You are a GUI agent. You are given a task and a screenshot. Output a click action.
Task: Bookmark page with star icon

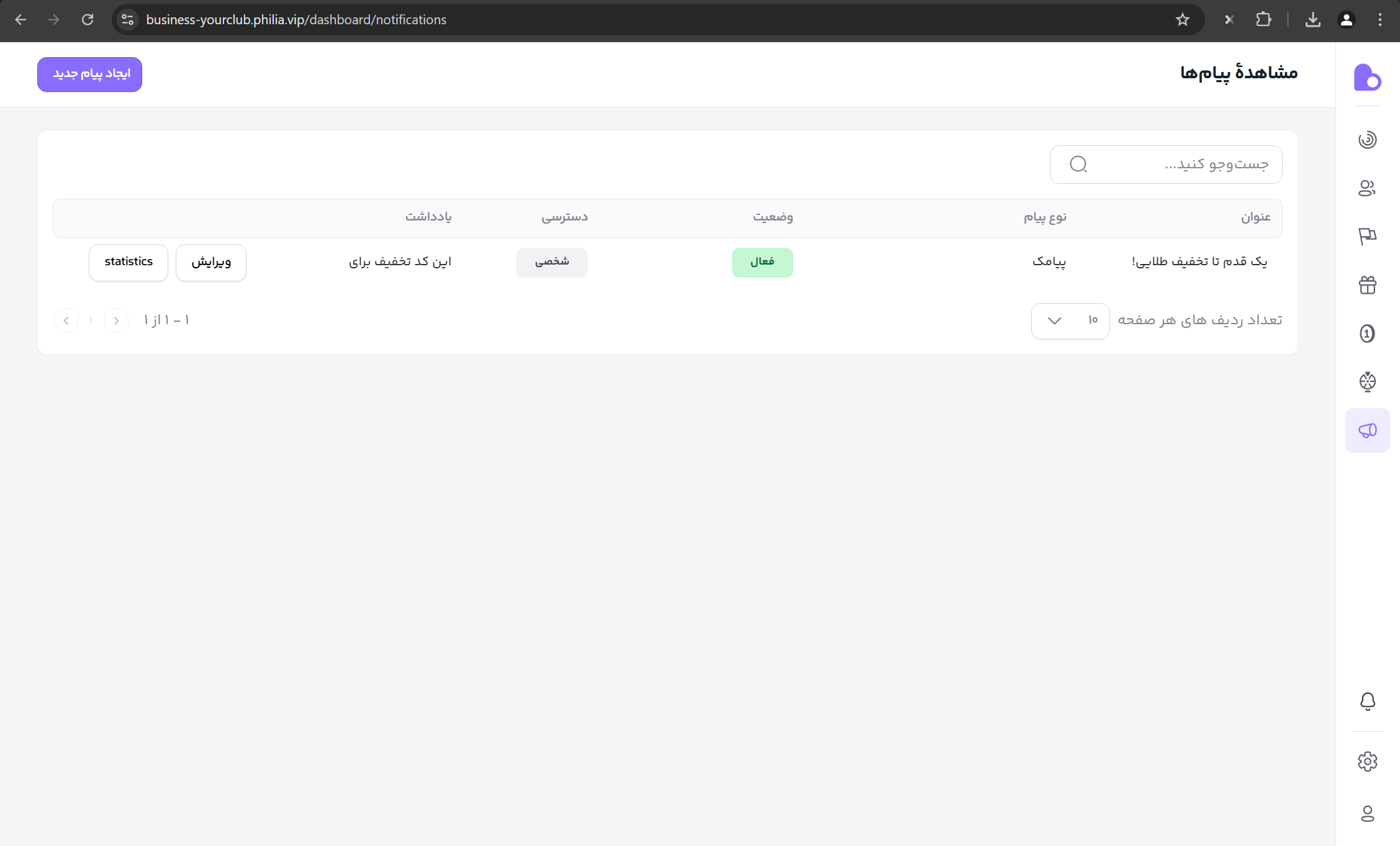(x=1182, y=20)
